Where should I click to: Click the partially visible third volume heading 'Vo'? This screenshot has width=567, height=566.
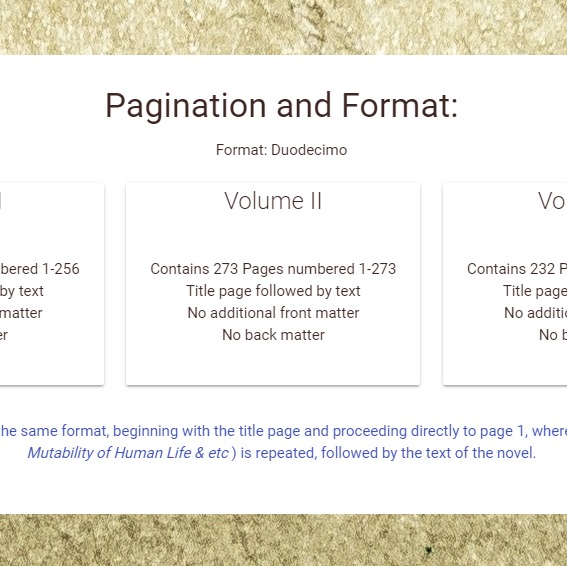(552, 201)
